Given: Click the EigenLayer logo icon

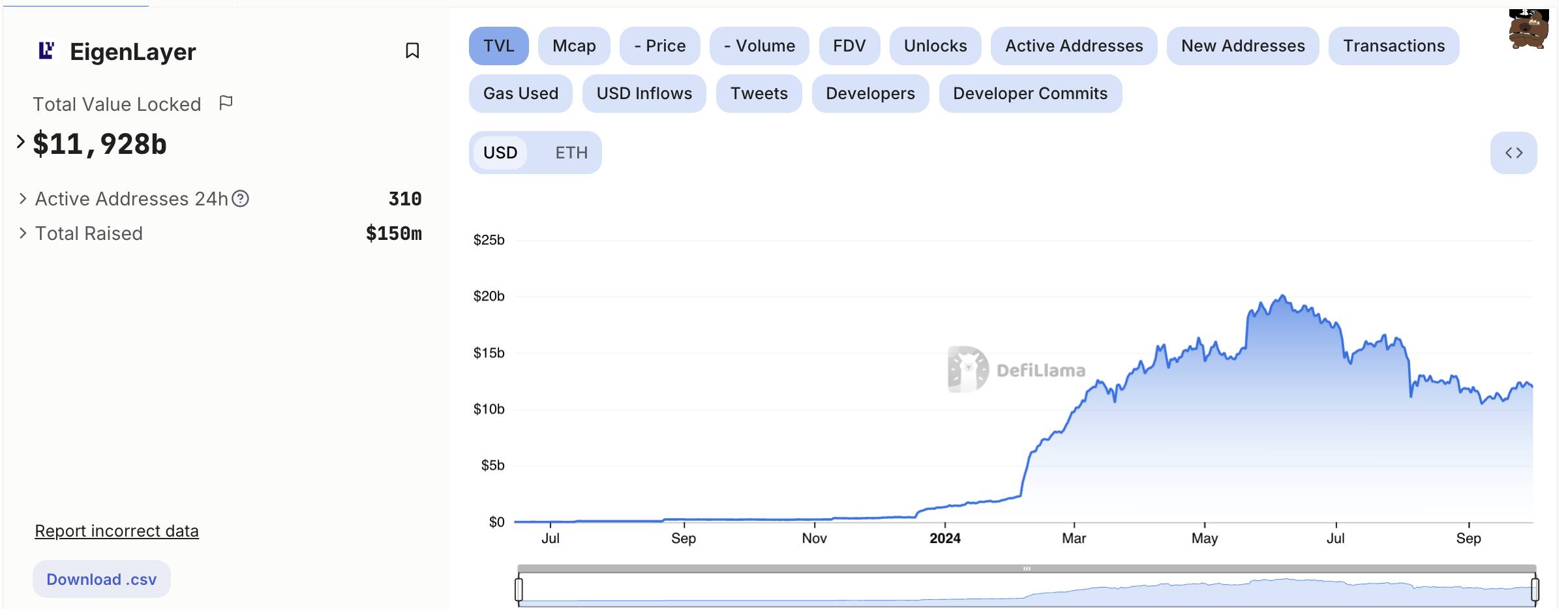Looking at the screenshot, I should 46,50.
